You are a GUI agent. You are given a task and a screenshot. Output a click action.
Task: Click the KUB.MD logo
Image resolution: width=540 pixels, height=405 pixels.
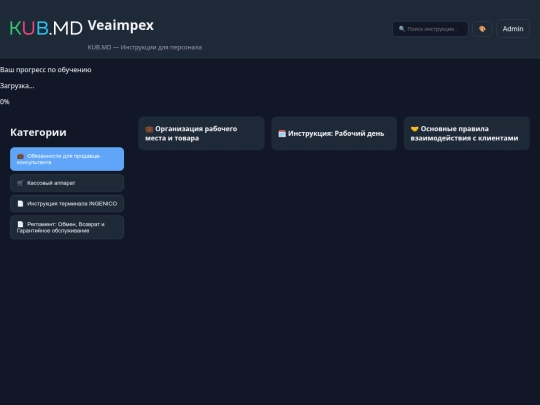coord(46,28)
